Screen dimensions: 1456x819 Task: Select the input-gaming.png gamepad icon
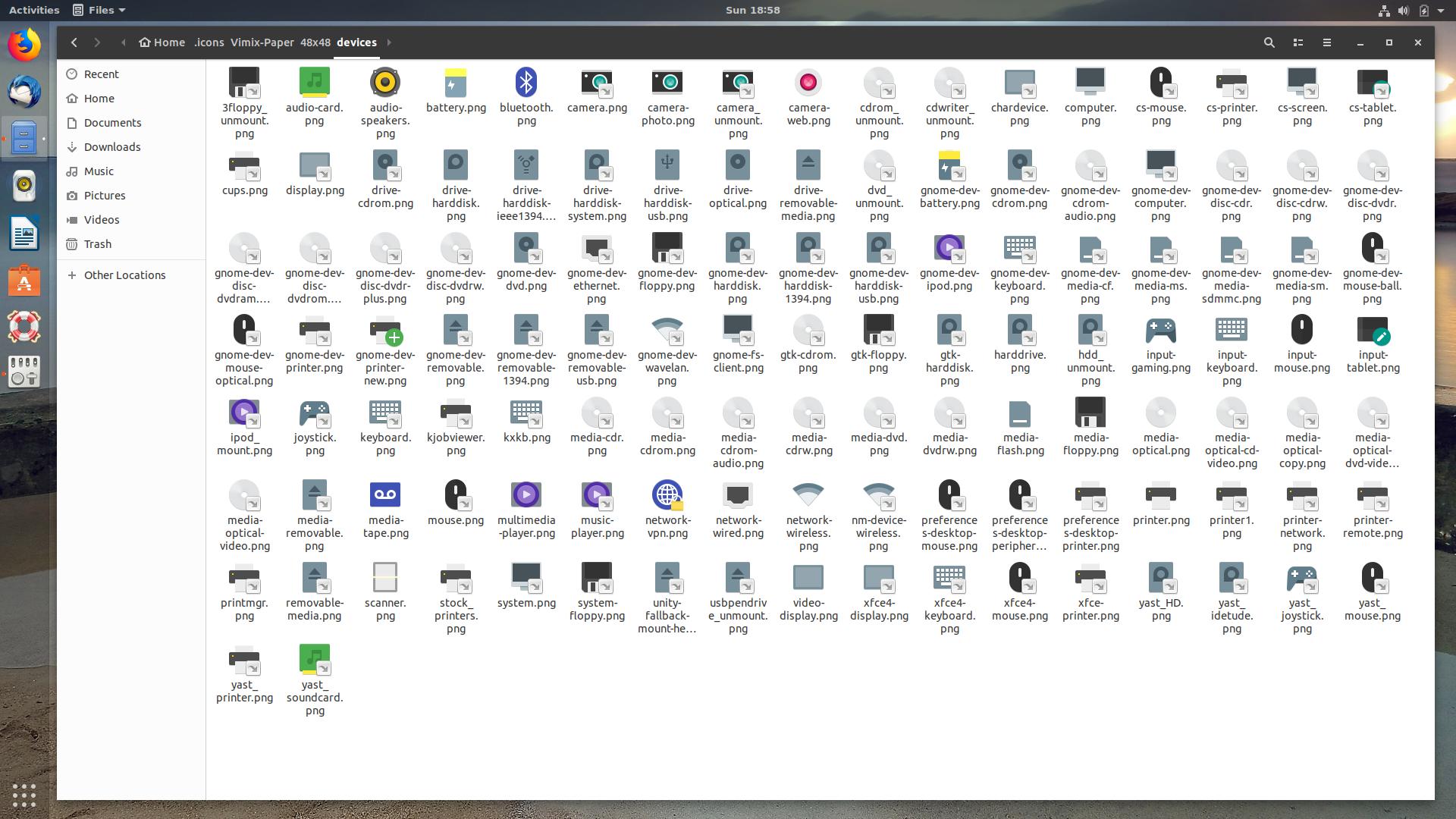pos(1160,331)
